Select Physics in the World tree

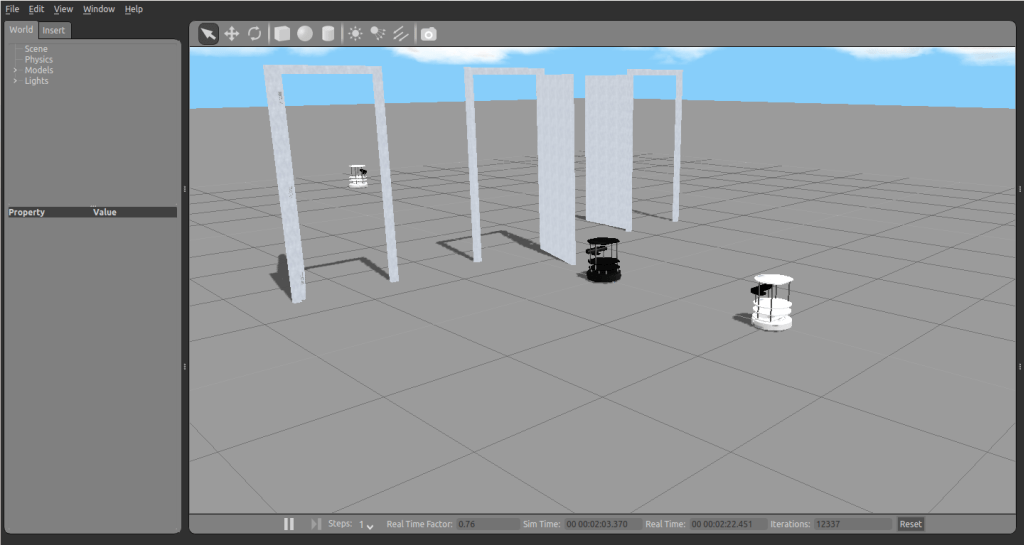point(39,60)
